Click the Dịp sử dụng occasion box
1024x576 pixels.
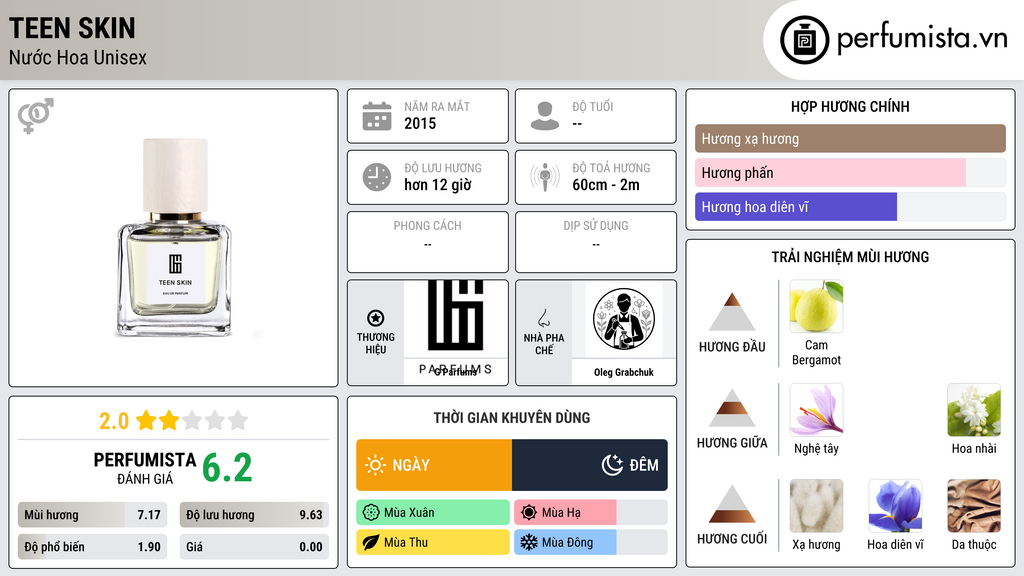(x=596, y=242)
